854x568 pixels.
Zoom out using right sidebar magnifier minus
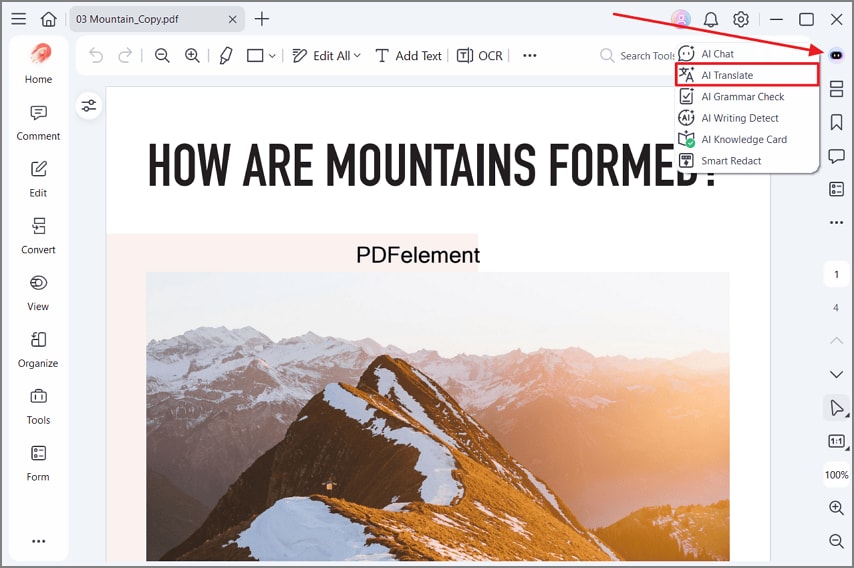tap(837, 541)
